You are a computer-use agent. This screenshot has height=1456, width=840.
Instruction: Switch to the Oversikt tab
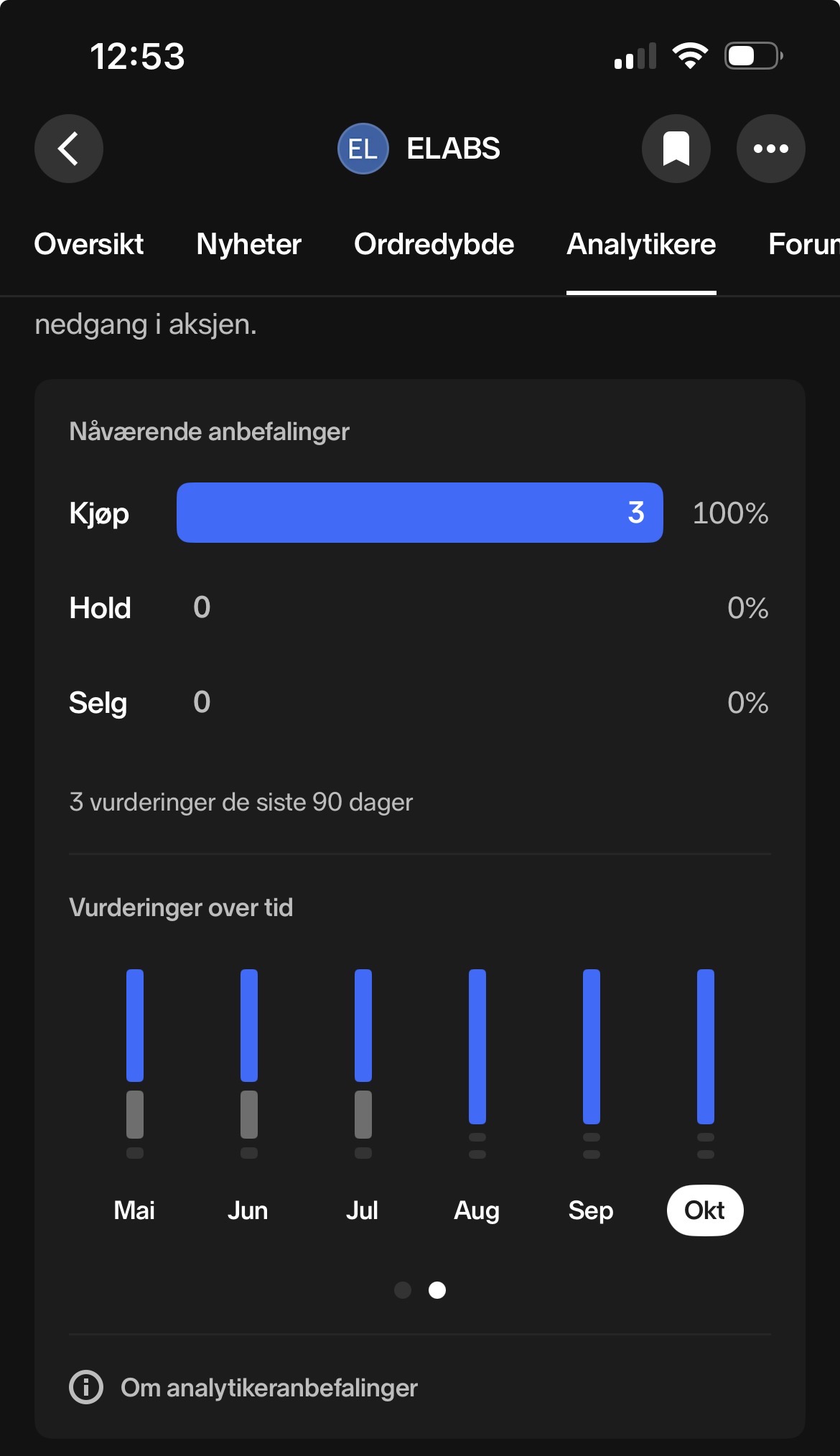tap(89, 245)
